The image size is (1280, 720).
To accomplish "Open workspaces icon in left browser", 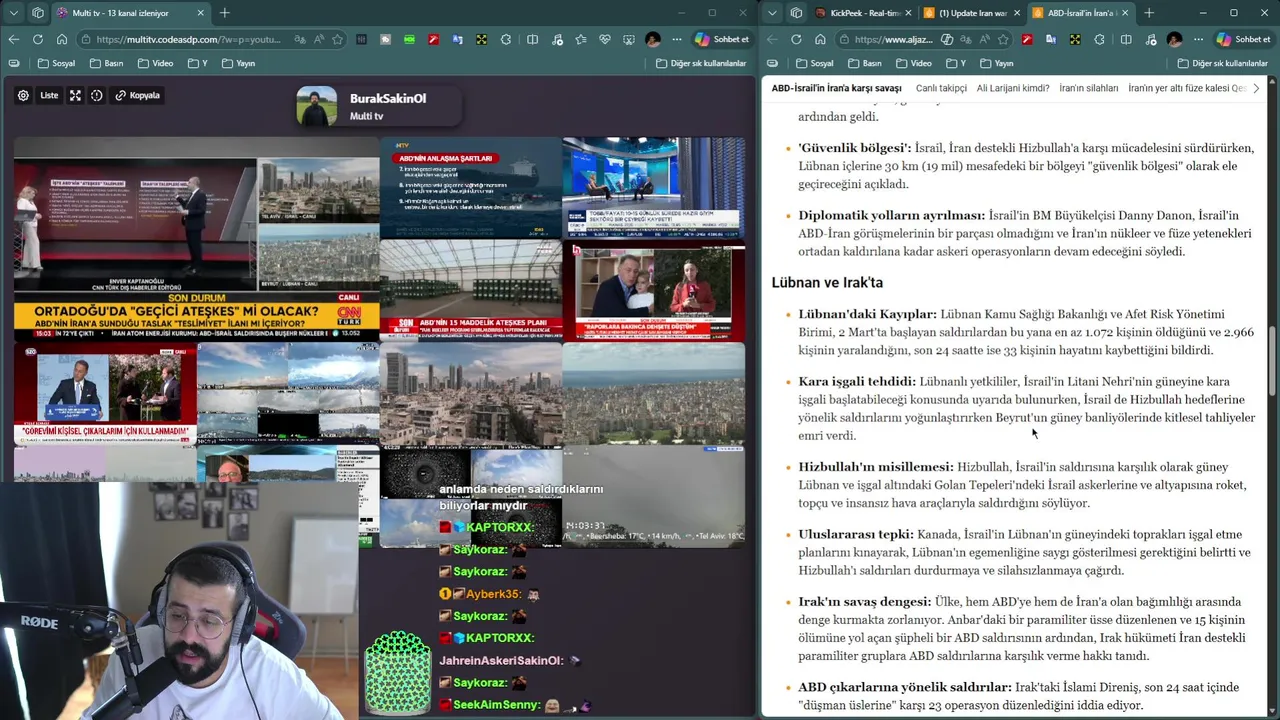I will (38, 13).
